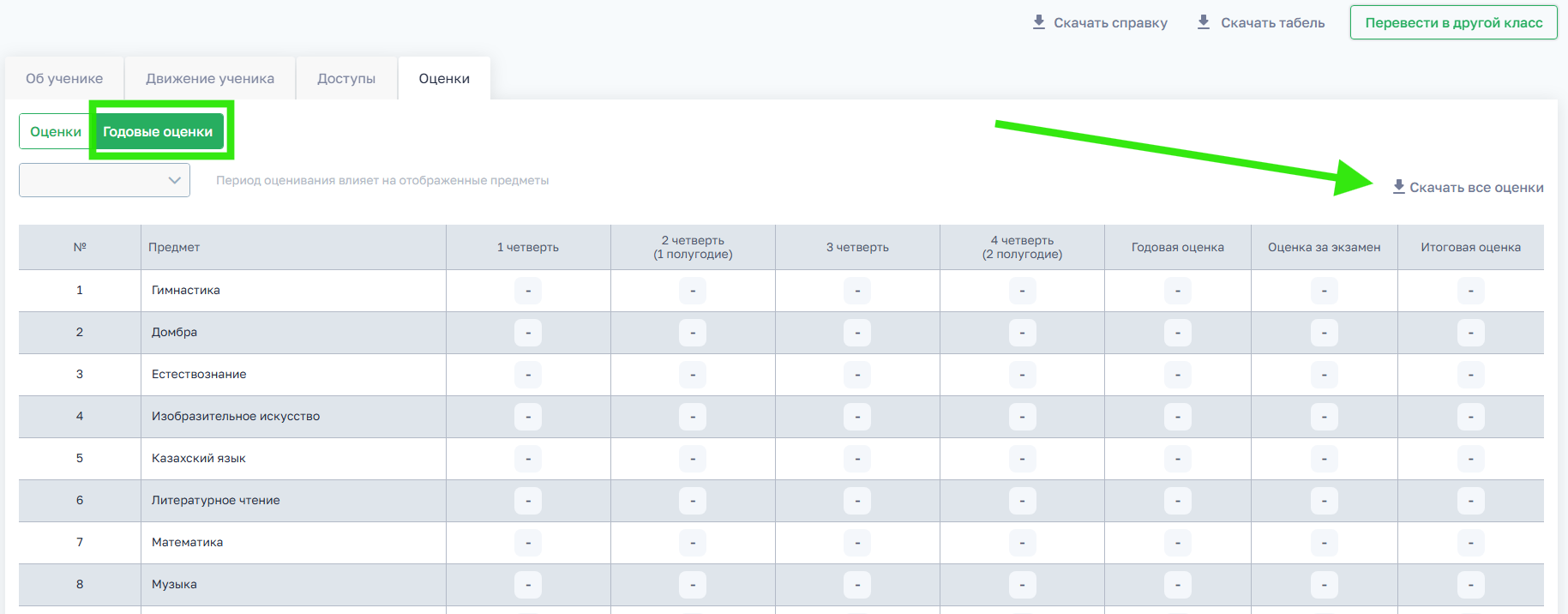The width and height of the screenshot is (1568, 614).
Task: Click Музыка Оценка за экзамен cell
Action: (1324, 585)
